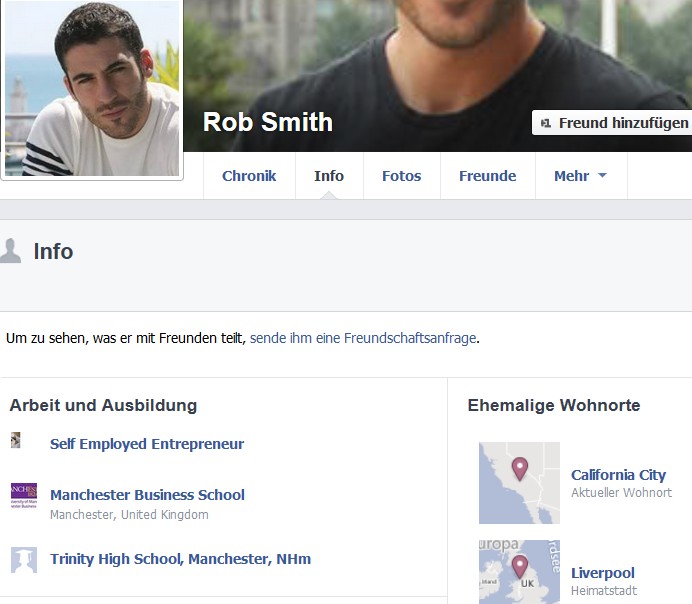
Task: Click the Info section person silhouette icon
Action: click(11, 251)
